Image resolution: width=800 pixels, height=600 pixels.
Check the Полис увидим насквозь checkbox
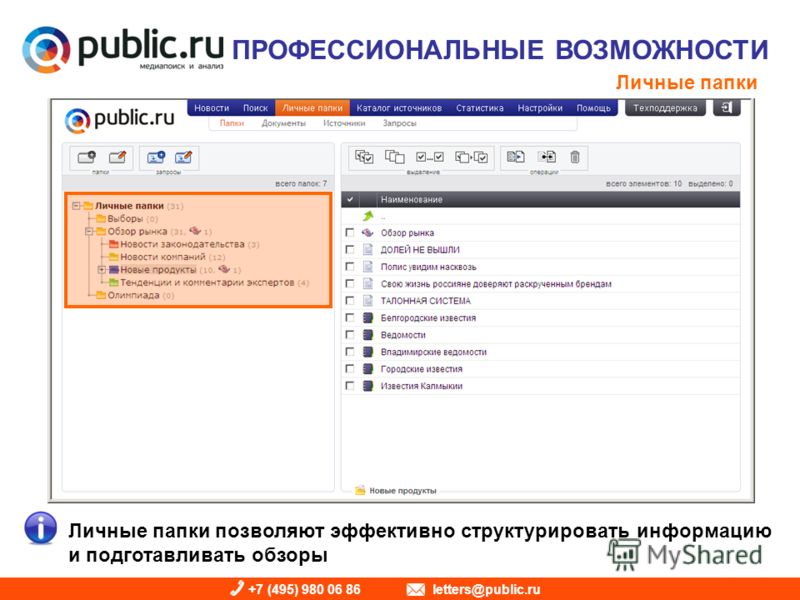point(349,267)
